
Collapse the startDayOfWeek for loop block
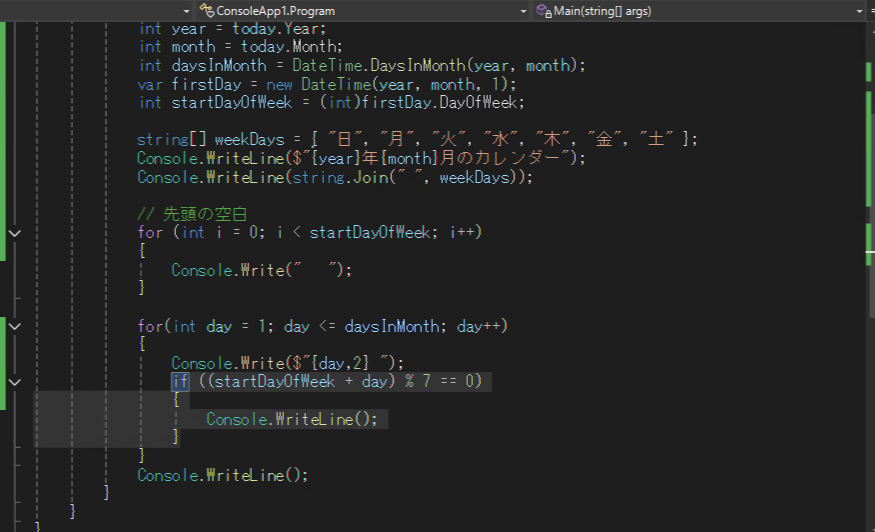[14, 232]
